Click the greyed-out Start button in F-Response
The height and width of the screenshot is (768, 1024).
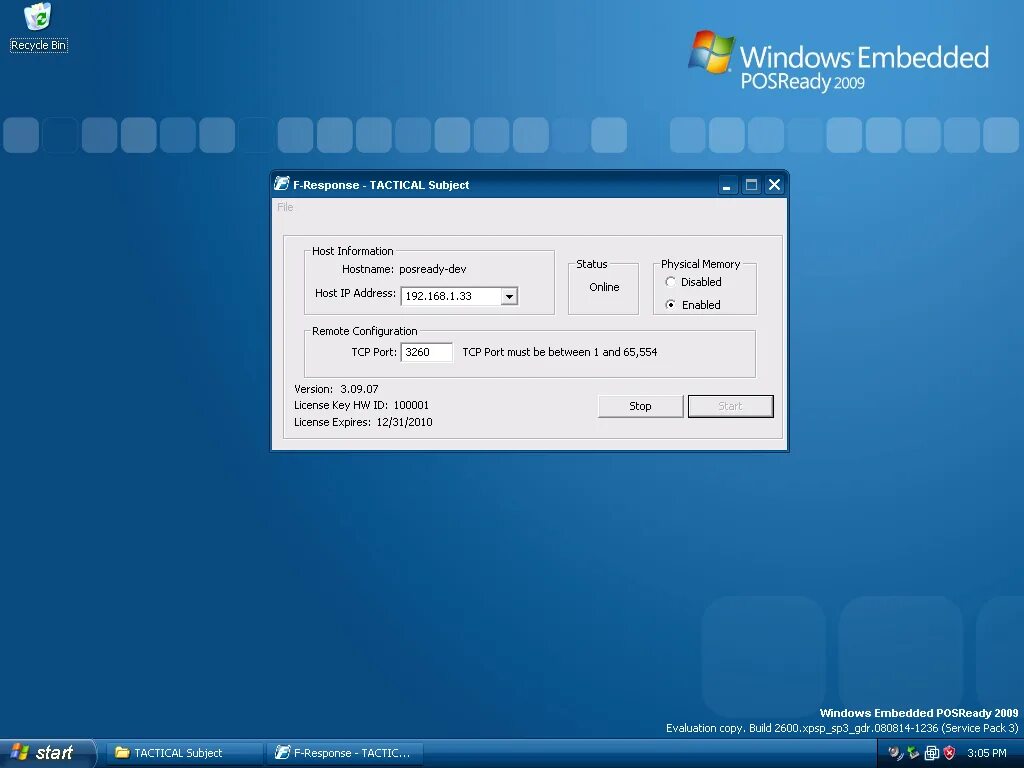point(730,406)
